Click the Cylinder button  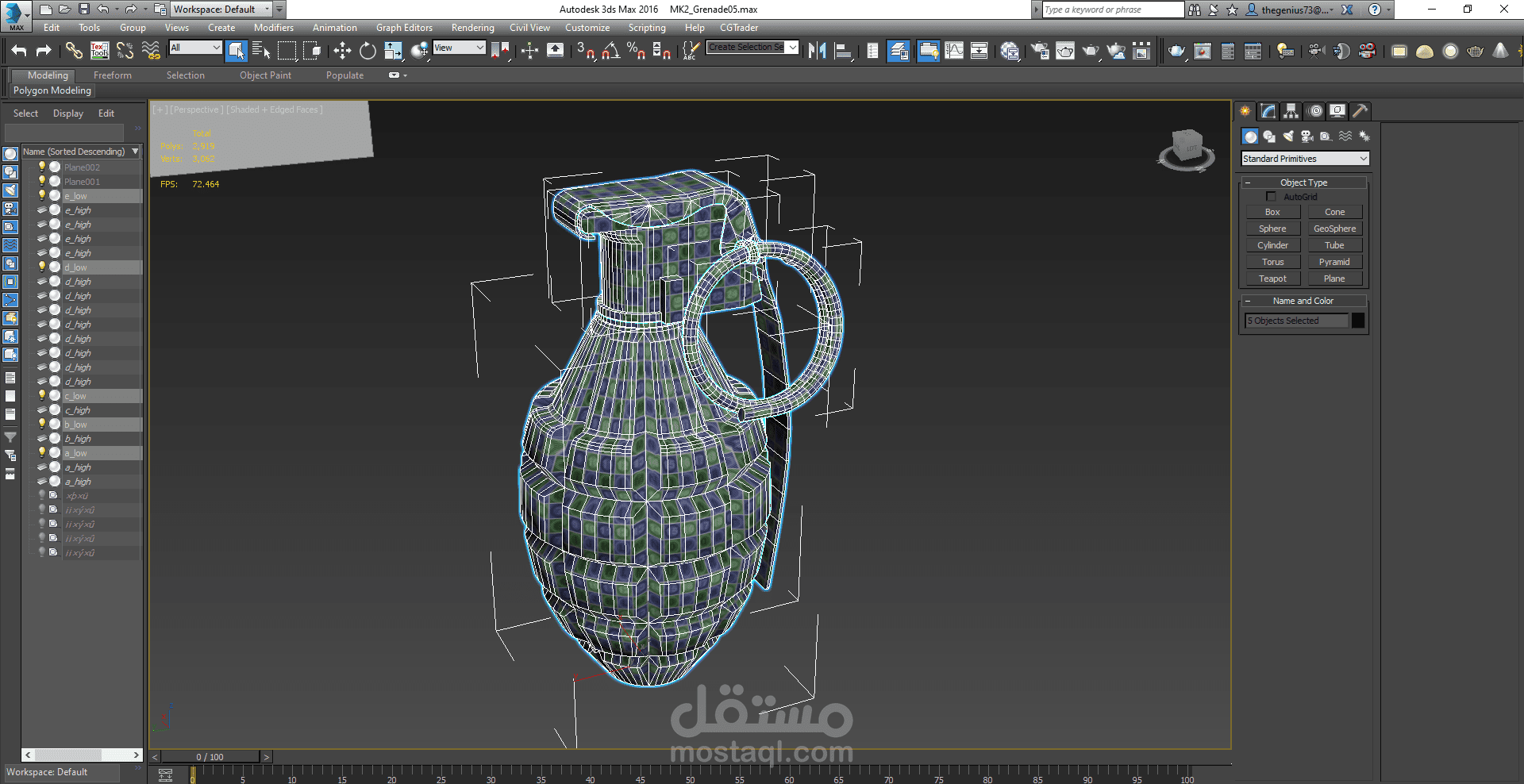tap(1272, 245)
